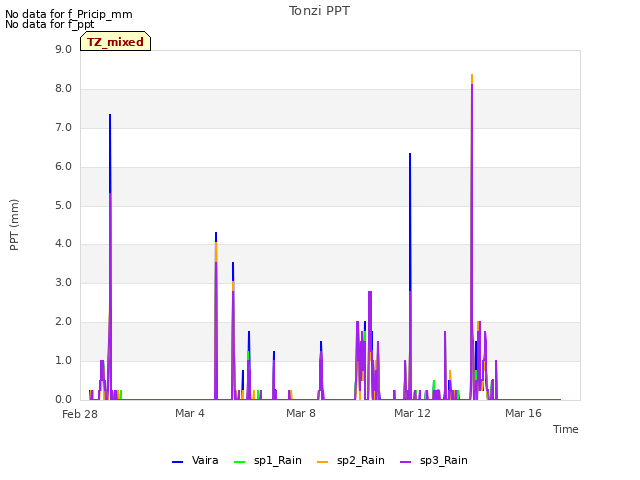Image resolution: width=640 pixels, height=480 pixels.
Task: Click the 5.0 y-axis tick label
Action: pyautogui.click(x=63, y=205)
